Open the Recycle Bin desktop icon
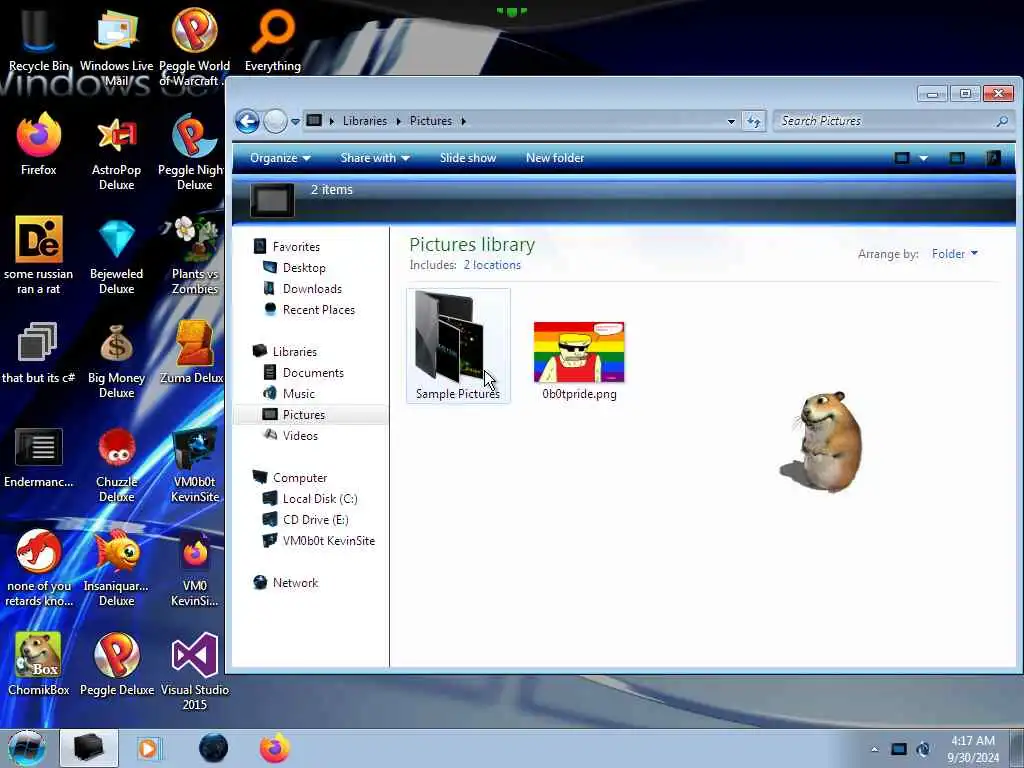 click(x=39, y=40)
